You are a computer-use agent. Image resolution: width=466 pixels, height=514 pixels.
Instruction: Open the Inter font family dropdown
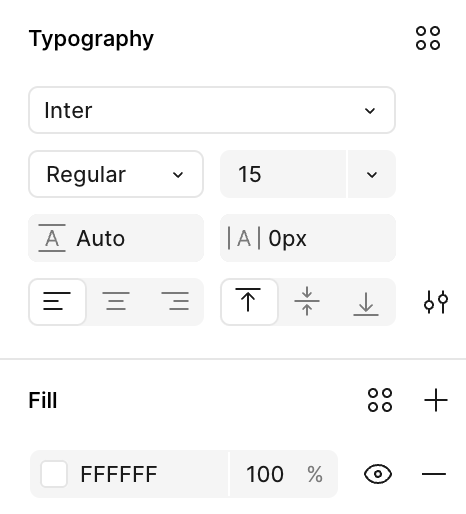click(212, 110)
